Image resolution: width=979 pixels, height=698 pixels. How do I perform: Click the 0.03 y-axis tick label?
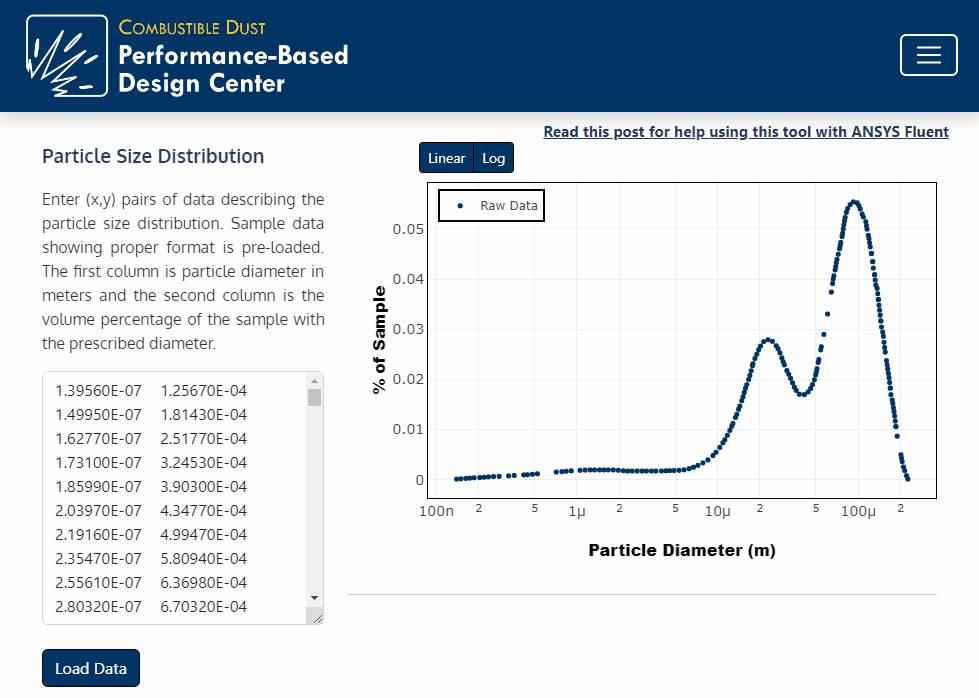click(408, 329)
